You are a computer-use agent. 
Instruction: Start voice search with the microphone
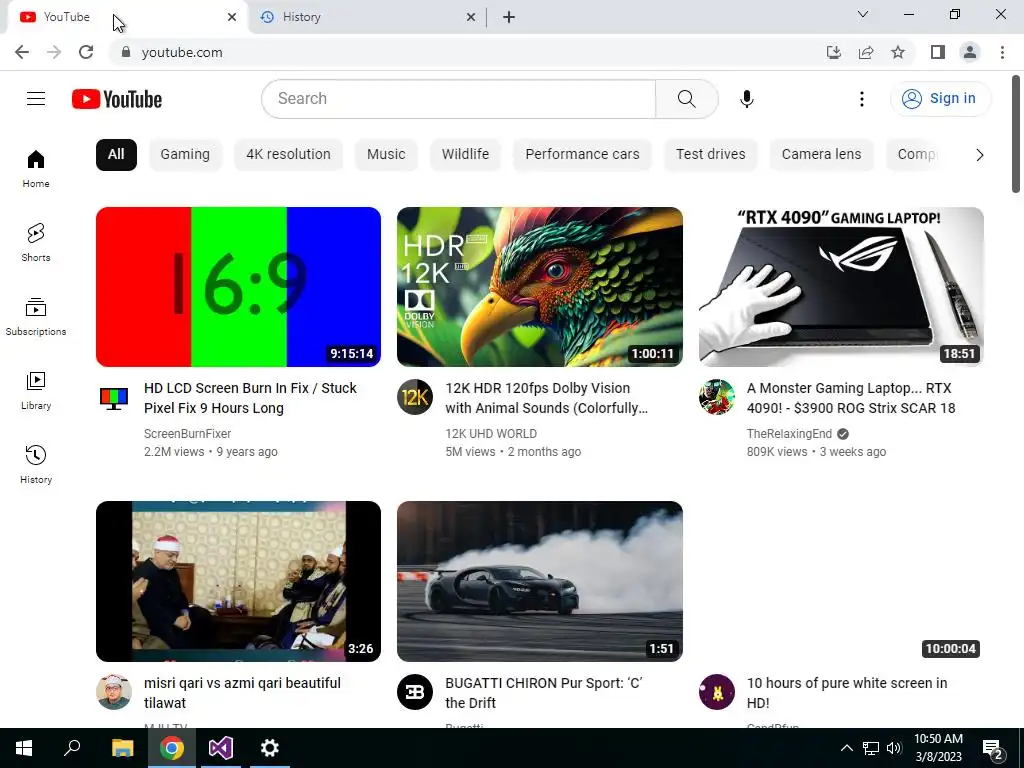tap(746, 99)
